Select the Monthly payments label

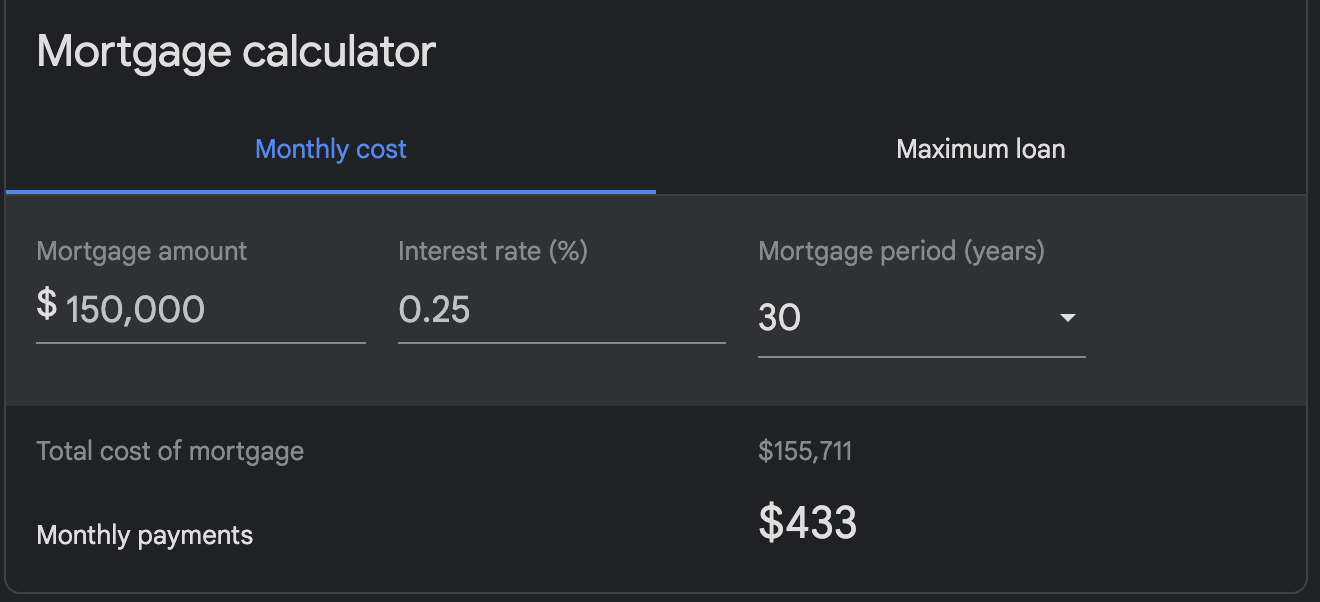pyautogui.click(x=145, y=536)
